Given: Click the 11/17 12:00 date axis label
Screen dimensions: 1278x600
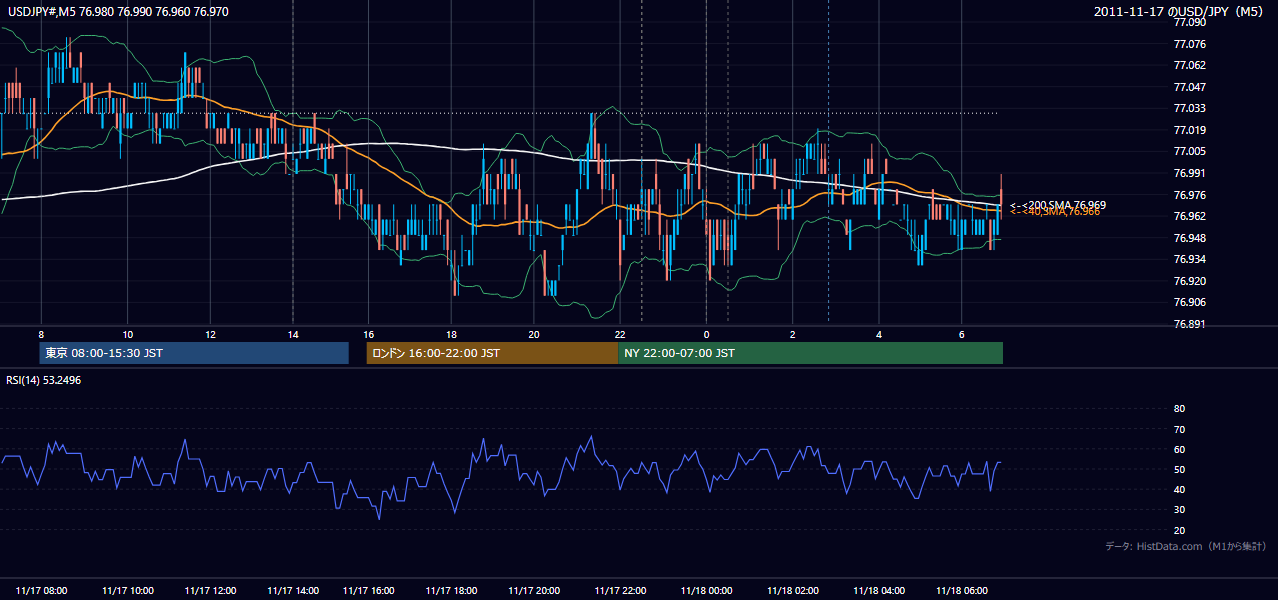Looking at the screenshot, I should click(x=211, y=591).
